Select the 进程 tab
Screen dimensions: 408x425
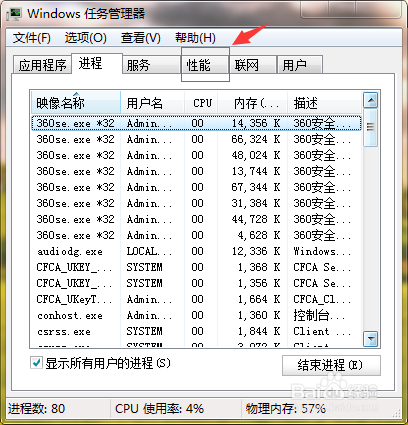[x=97, y=63]
